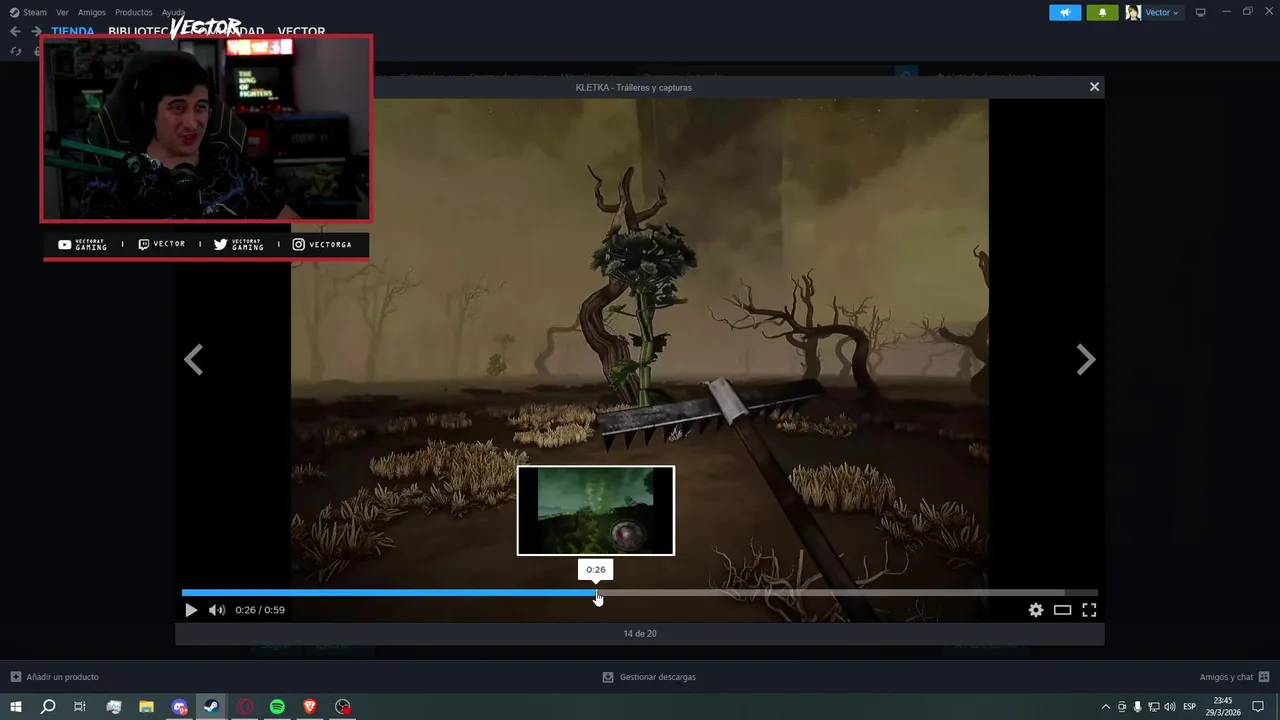
Task: Open Windows search magnifier
Action: [47, 707]
